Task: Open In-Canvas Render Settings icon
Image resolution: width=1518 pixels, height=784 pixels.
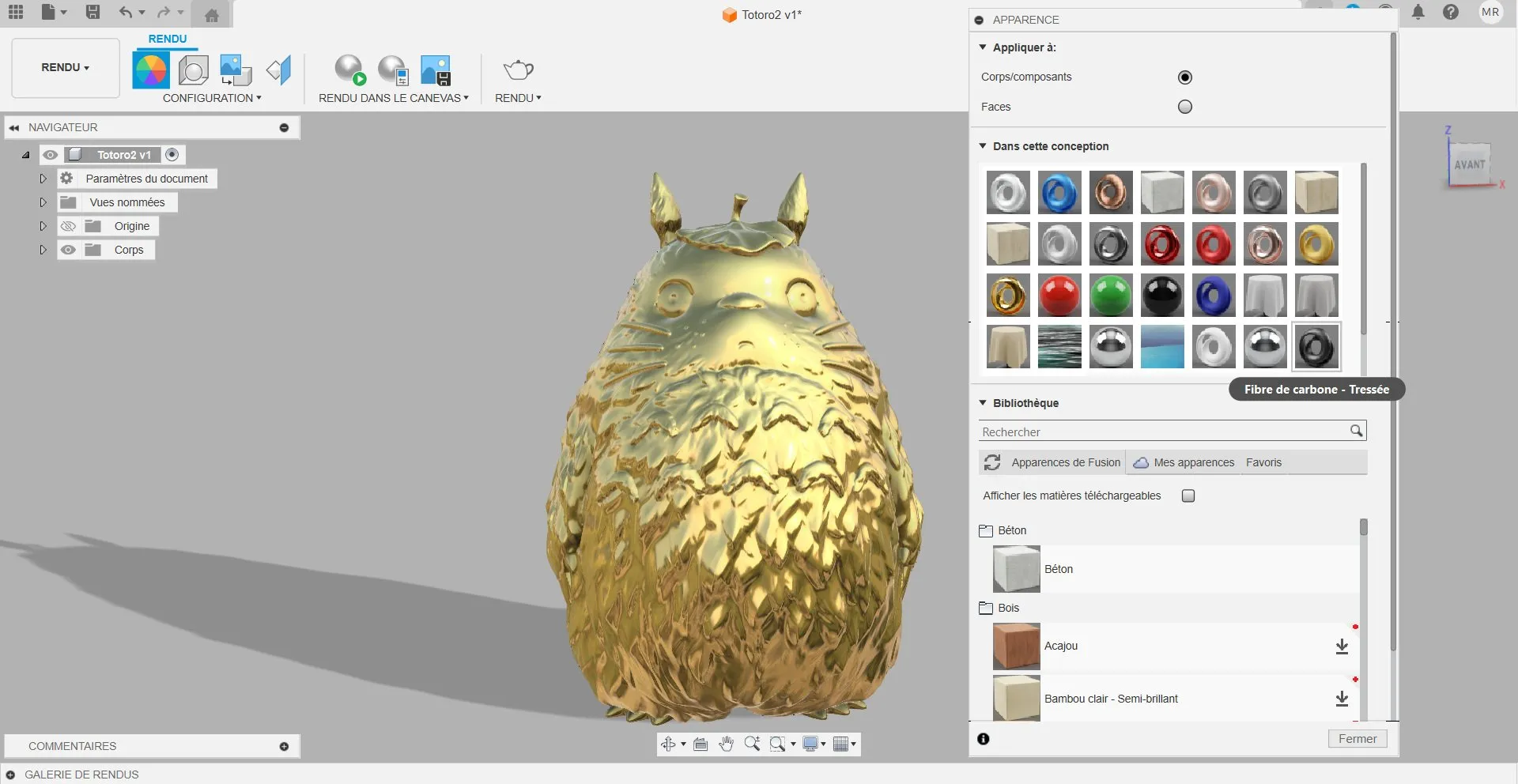Action: [x=393, y=70]
